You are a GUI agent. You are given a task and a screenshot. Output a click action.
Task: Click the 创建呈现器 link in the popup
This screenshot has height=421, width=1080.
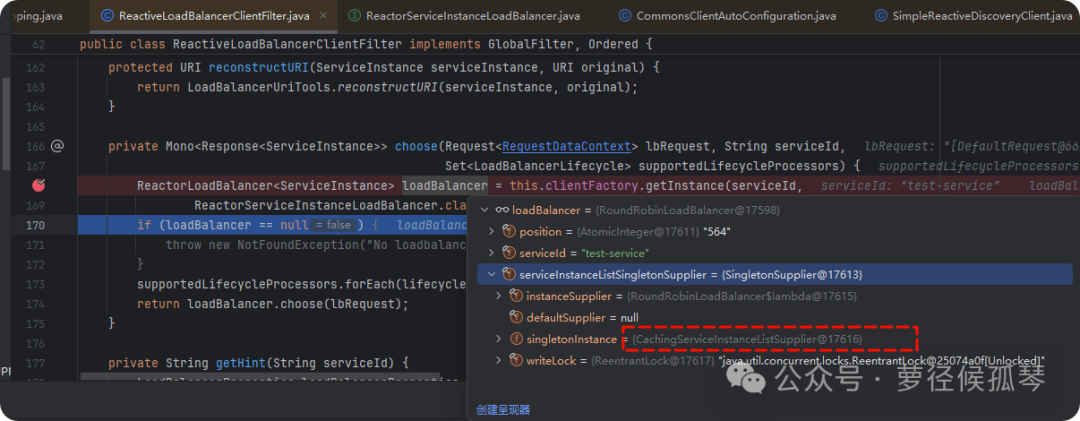(503, 410)
